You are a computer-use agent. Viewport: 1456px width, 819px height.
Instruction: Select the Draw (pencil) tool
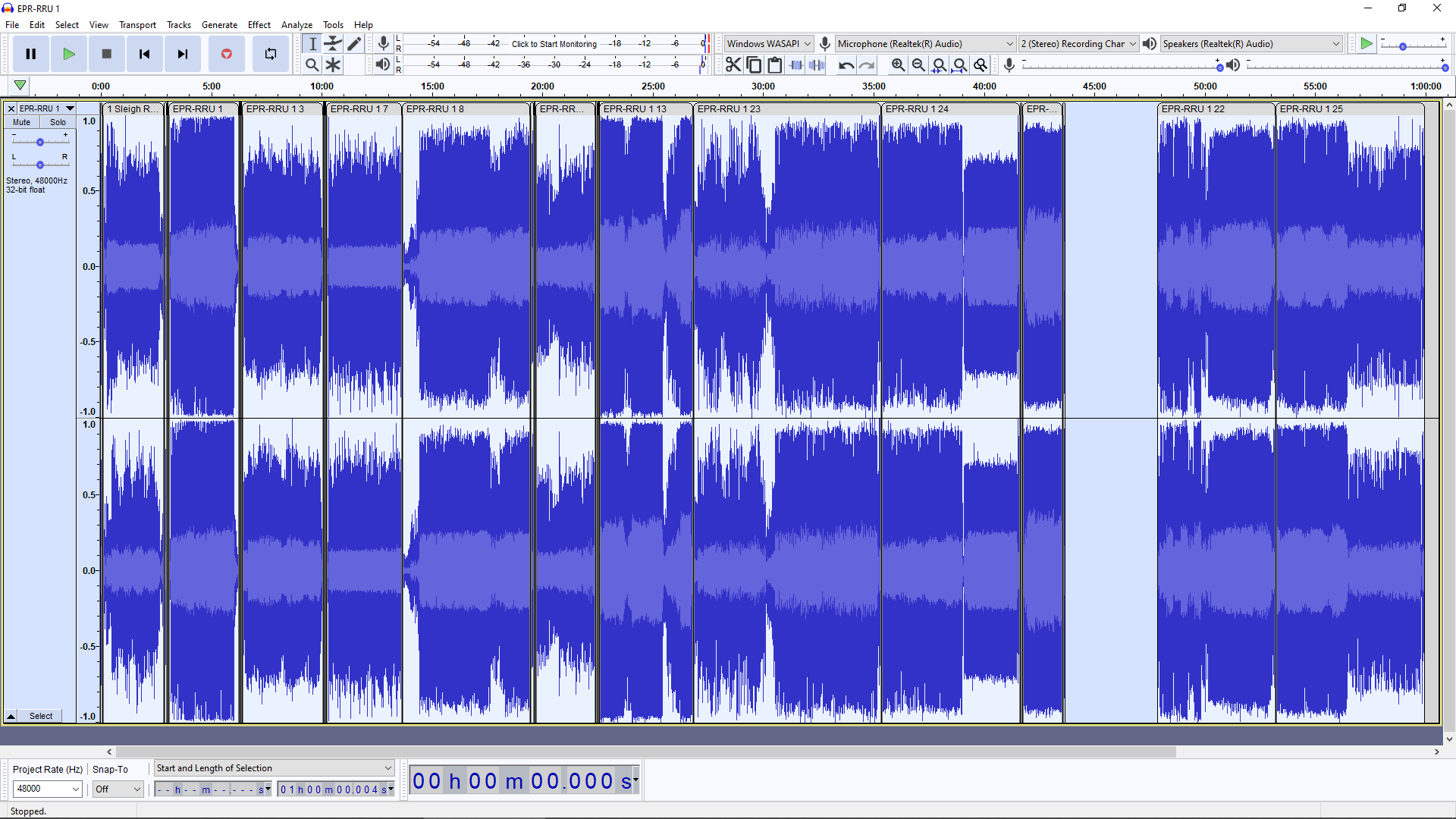coord(354,44)
